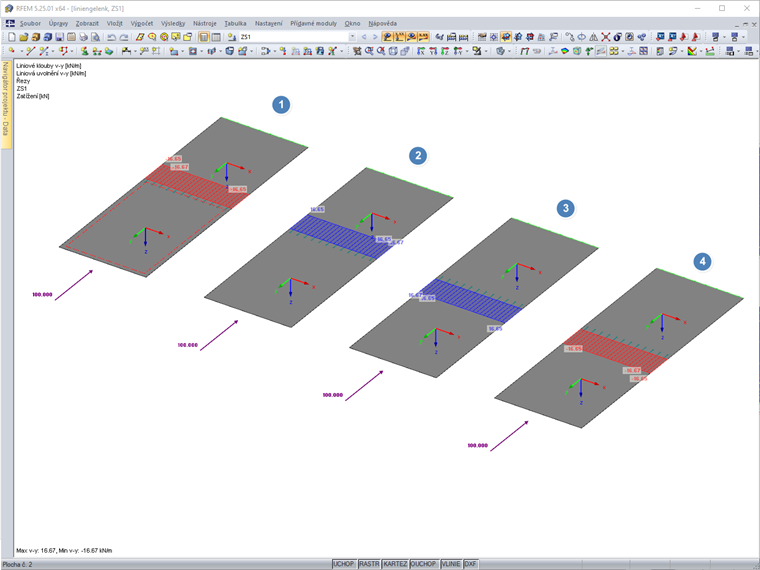This screenshot has width=760, height=570.
Task: Click the new line tool icon
Action: tap(31, 51)
